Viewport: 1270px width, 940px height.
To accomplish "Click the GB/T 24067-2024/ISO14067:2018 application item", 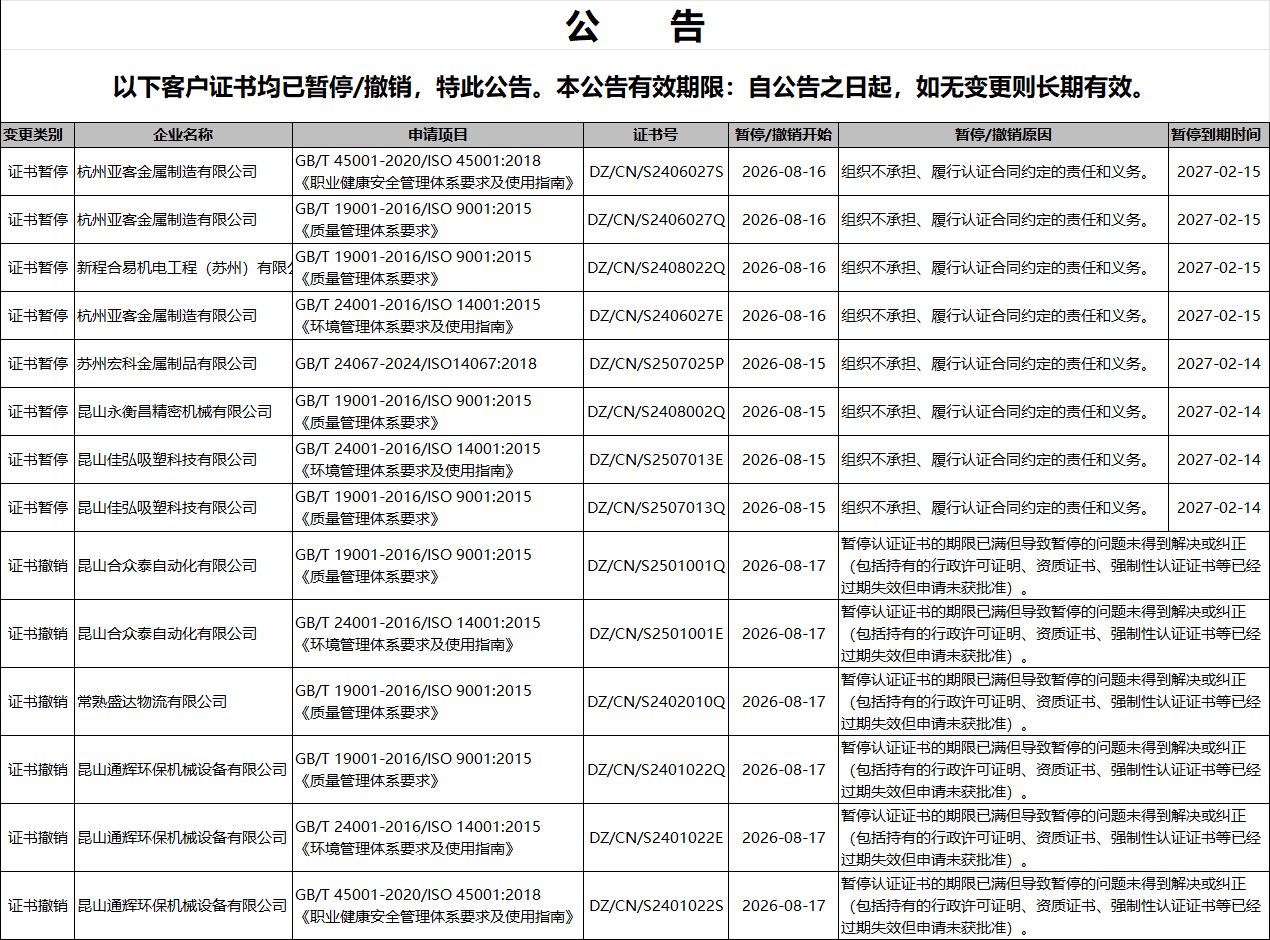I will 416,363.
